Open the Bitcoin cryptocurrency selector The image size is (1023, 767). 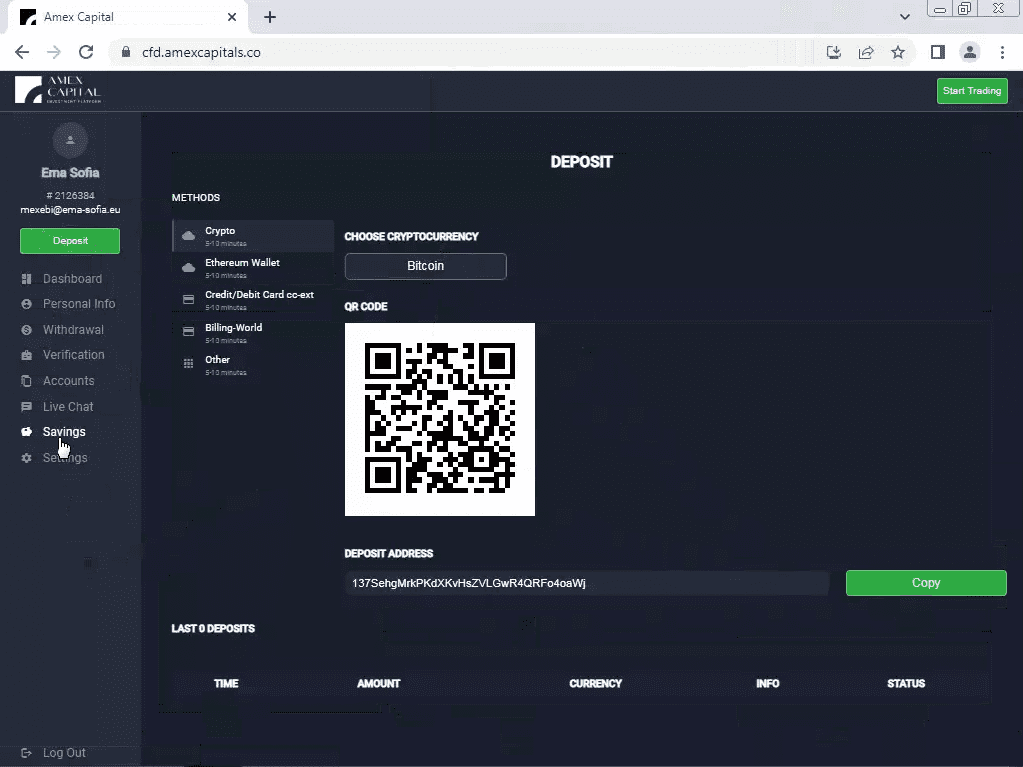coord(425,266)
